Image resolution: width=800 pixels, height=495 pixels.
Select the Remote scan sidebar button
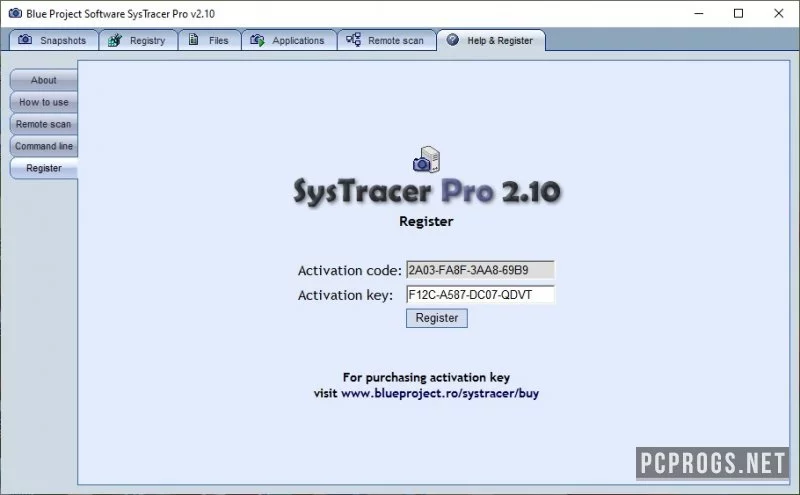(x=44, y=124)
